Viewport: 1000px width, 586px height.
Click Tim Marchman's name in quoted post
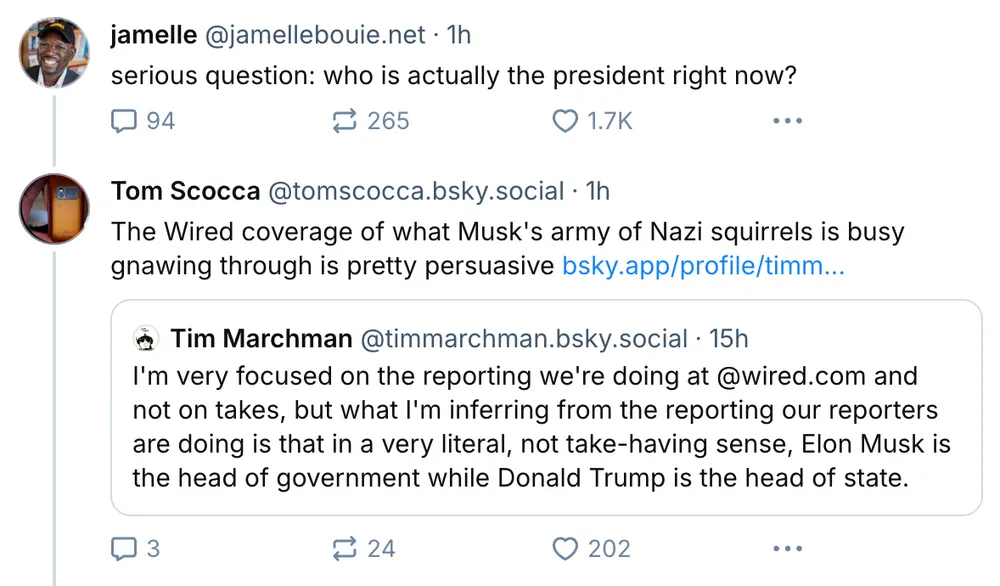261,339
